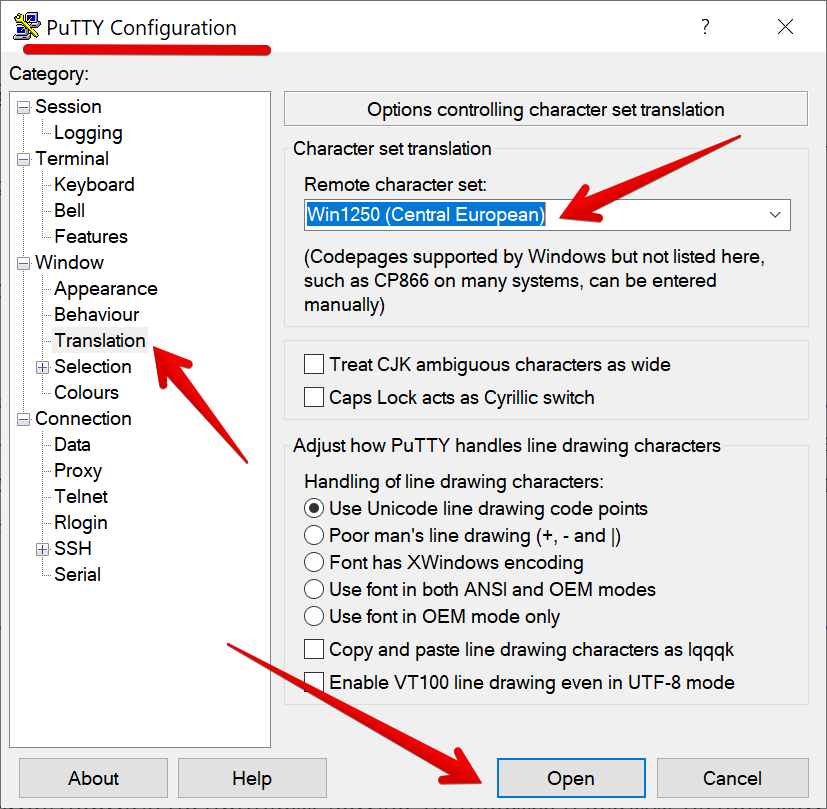Open Colours settings category

point(86,392)
